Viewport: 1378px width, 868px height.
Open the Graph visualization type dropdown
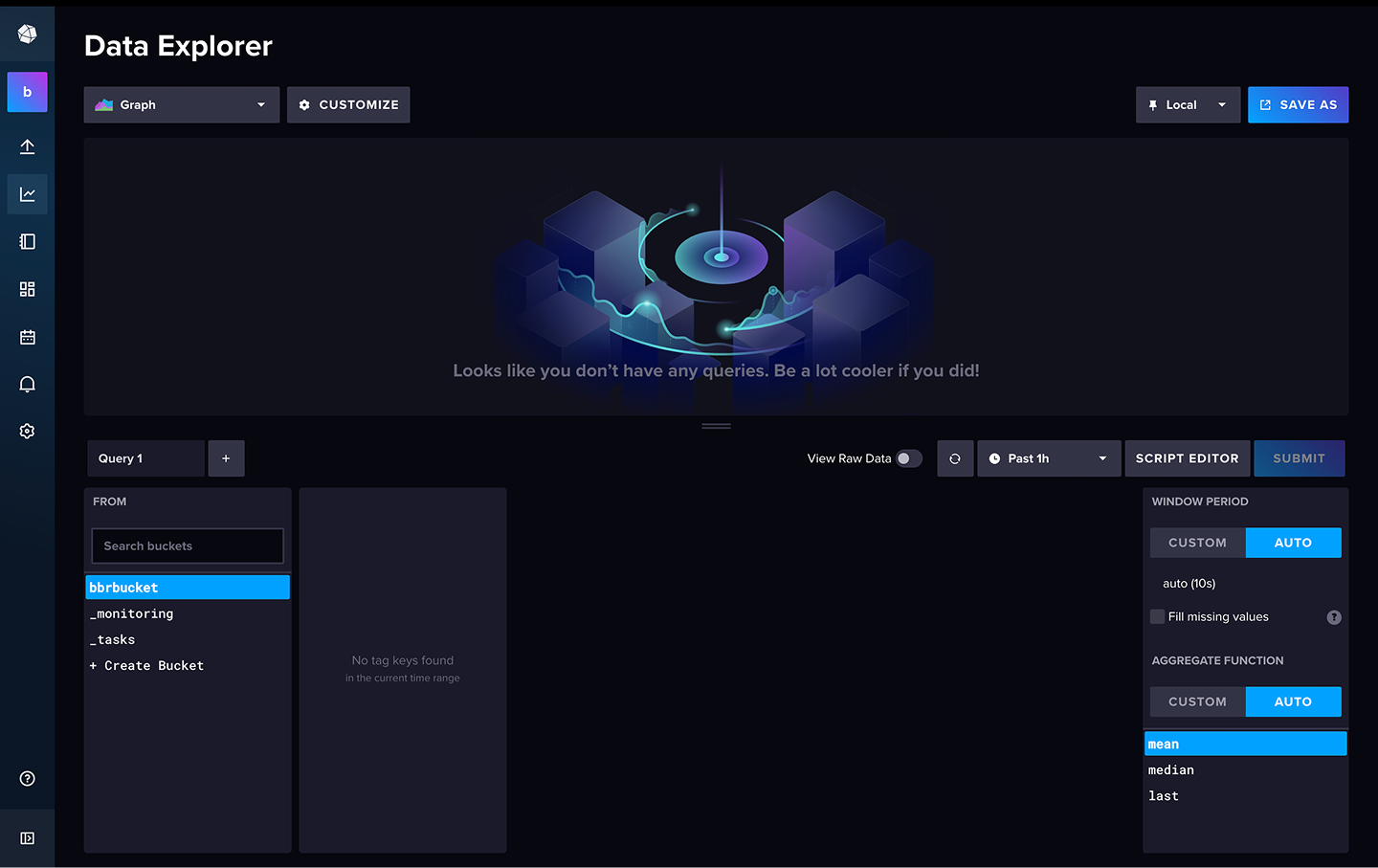click(x=181, y=105)
